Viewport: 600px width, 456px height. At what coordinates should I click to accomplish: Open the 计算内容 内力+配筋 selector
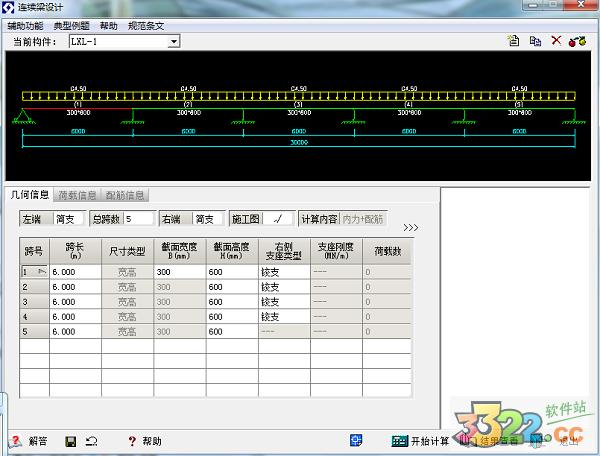pyautogui.click(x=363, y=219)
